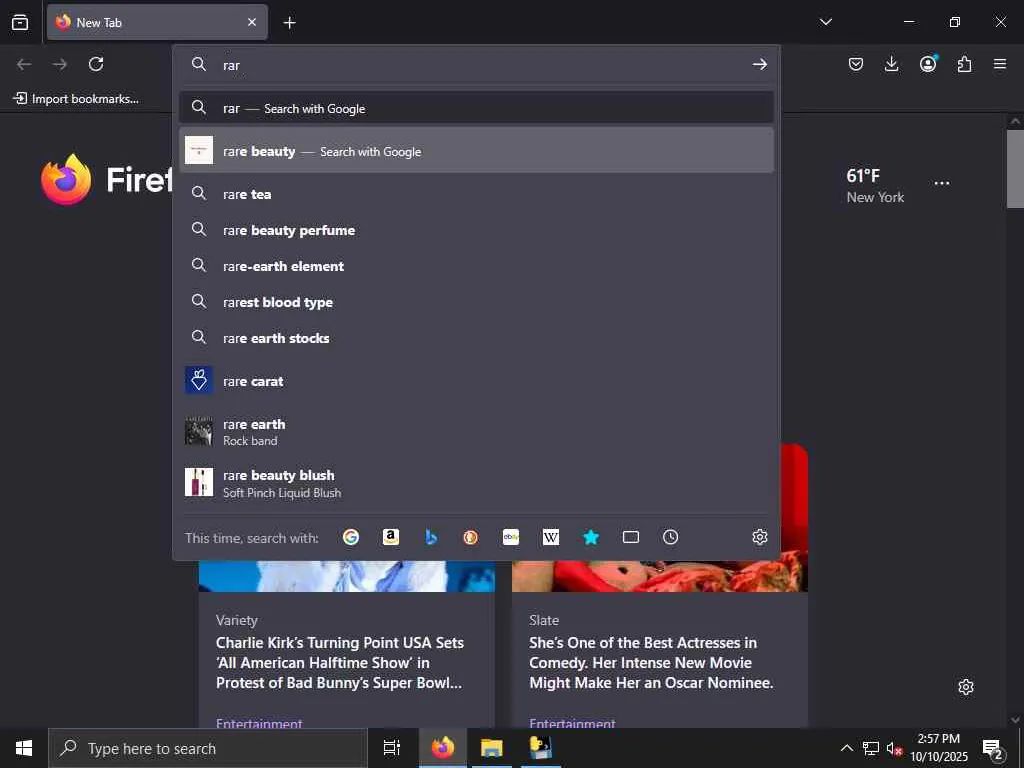Click the 61°F New York weather
The image size is (1024, 768).
pos(874,185)
